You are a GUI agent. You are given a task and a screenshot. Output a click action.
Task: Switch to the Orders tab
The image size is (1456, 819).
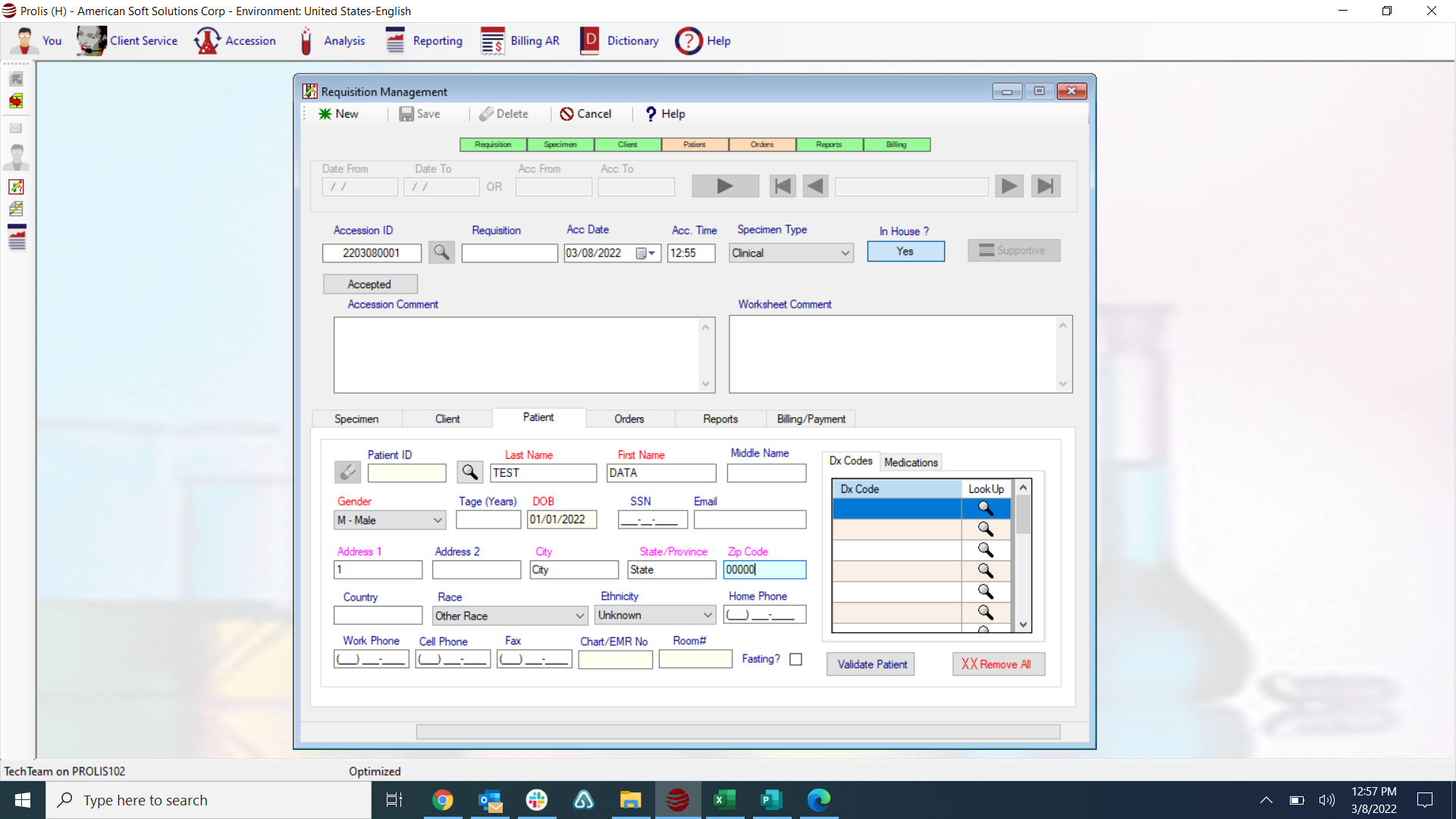[629, 419]
